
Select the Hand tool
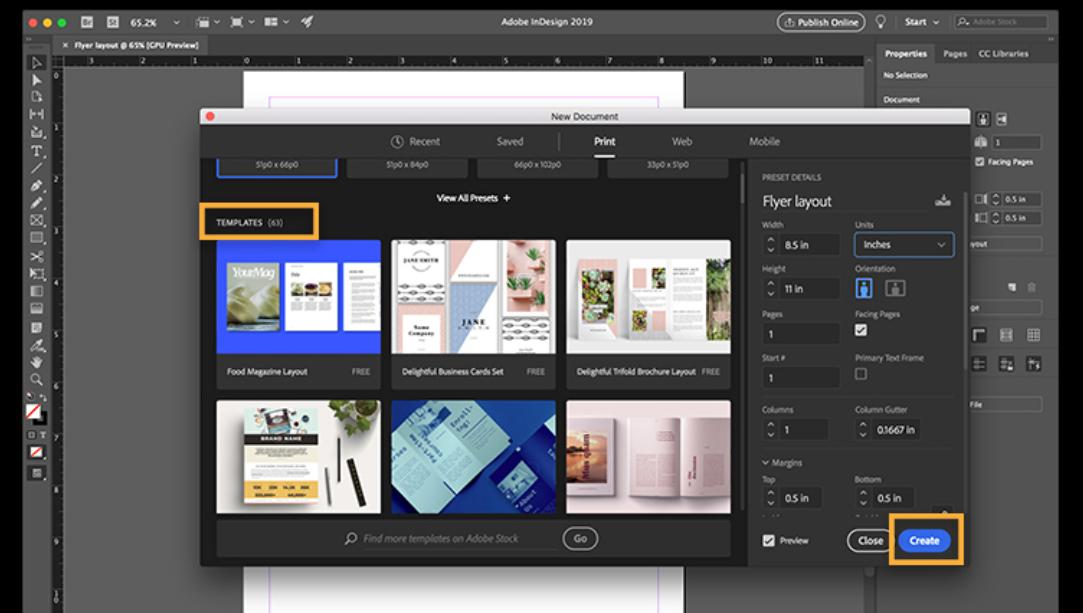click(37, 362)
